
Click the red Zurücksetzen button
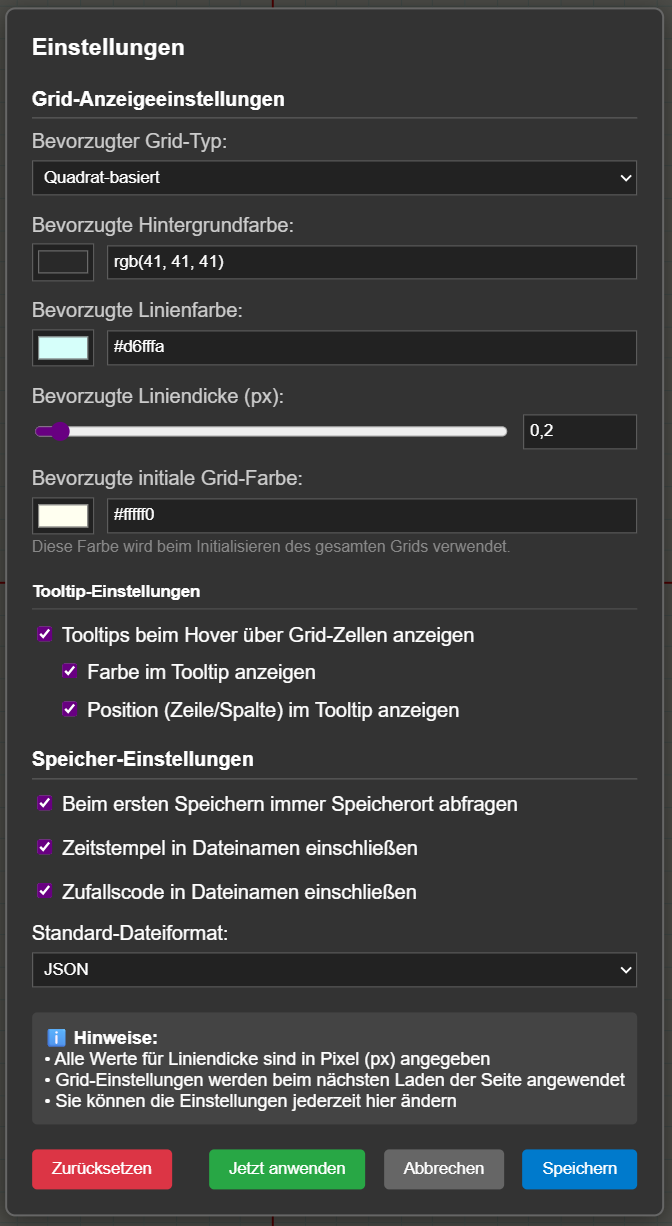(x=102, y=1169)
